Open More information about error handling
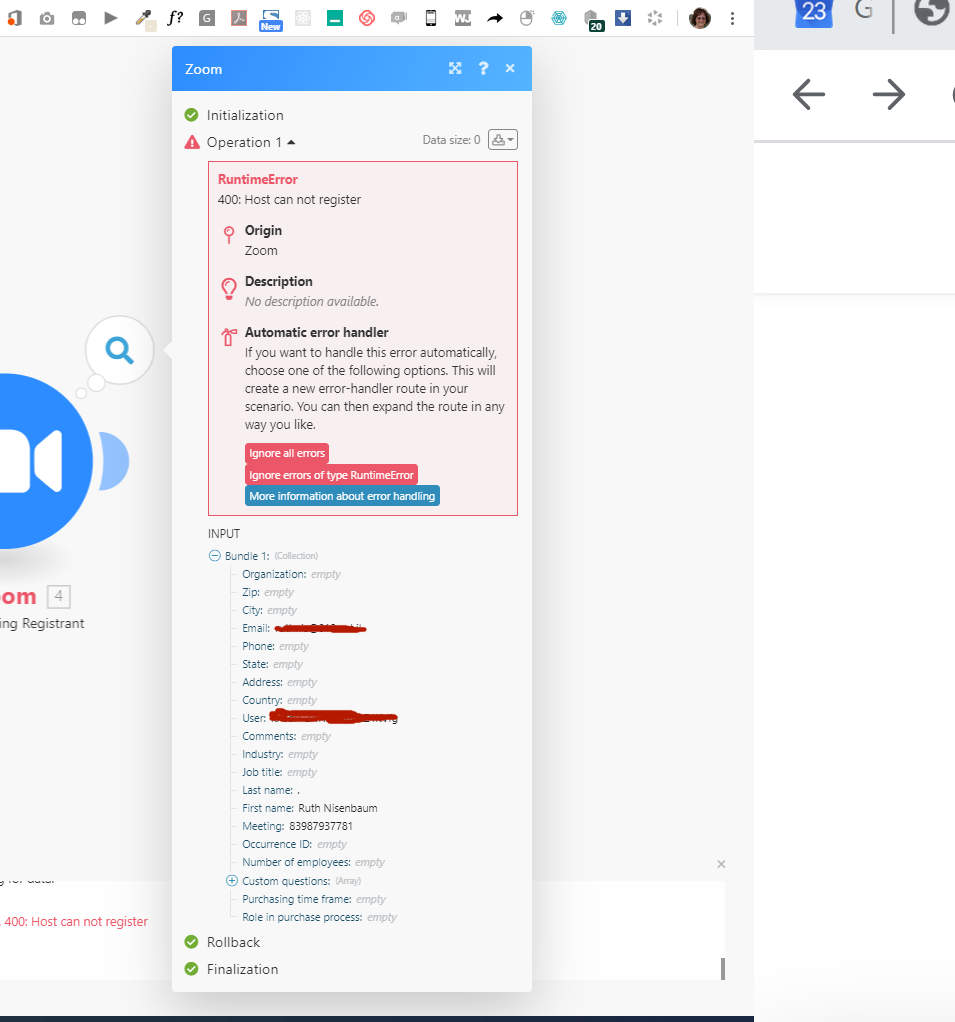 coord(342,496)
